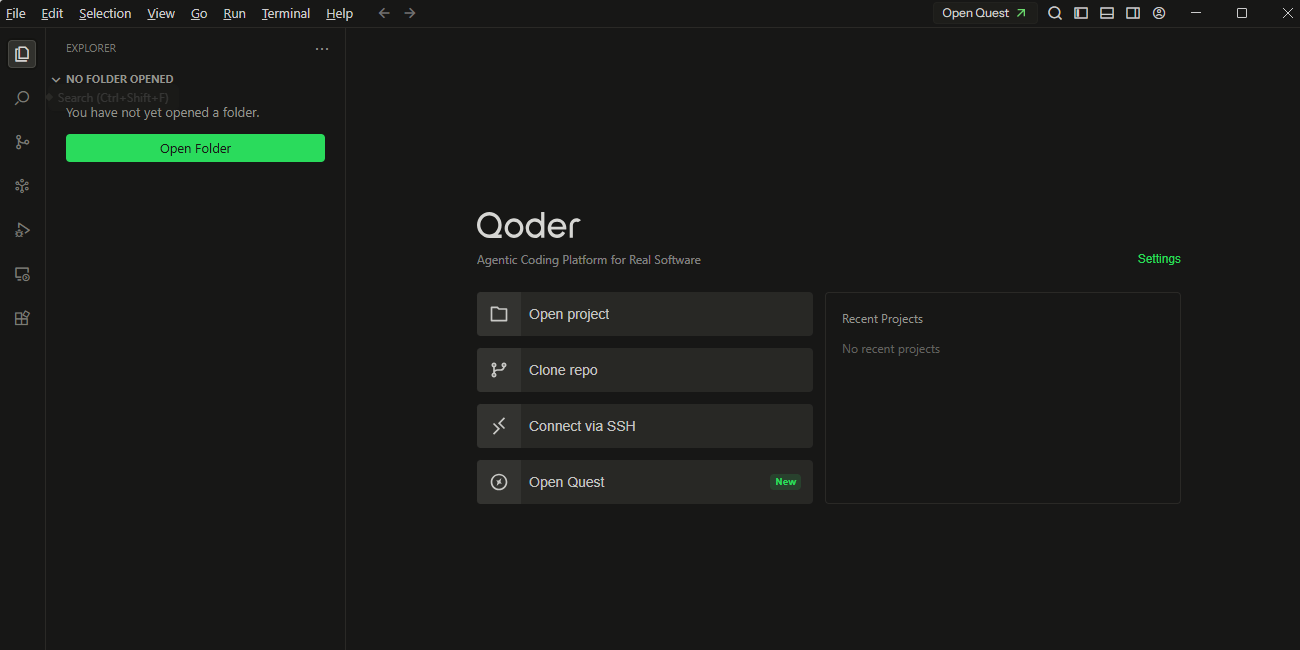Click the remote icon on Connect via SSH

coord(499,426)
